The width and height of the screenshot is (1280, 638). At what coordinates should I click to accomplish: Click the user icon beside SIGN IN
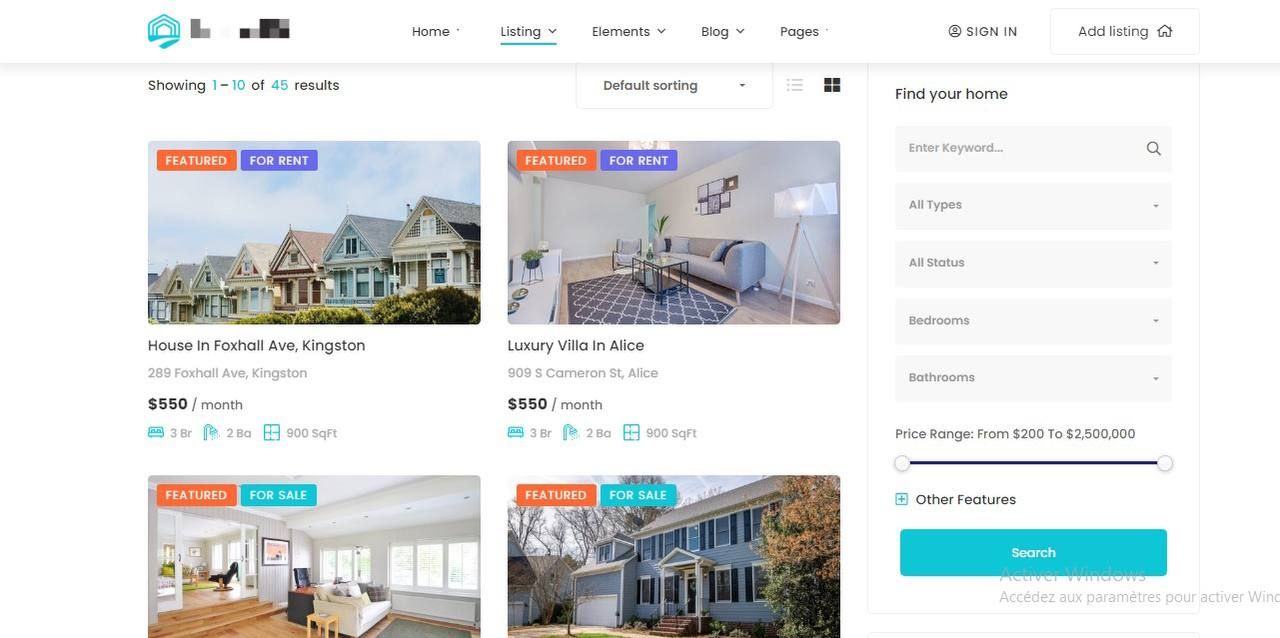[x=955, y=31]
